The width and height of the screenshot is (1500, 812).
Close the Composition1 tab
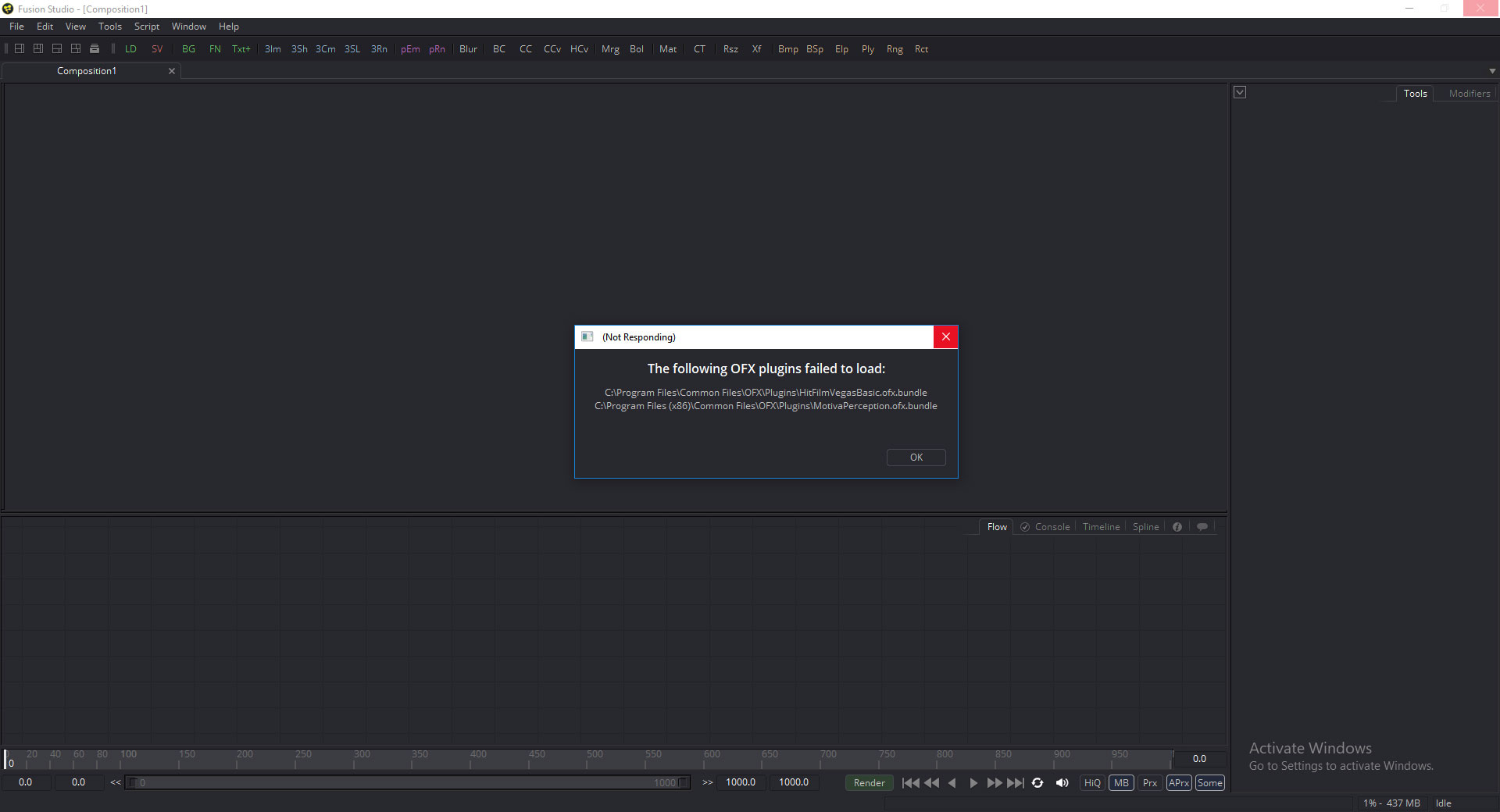pos(172,71)
